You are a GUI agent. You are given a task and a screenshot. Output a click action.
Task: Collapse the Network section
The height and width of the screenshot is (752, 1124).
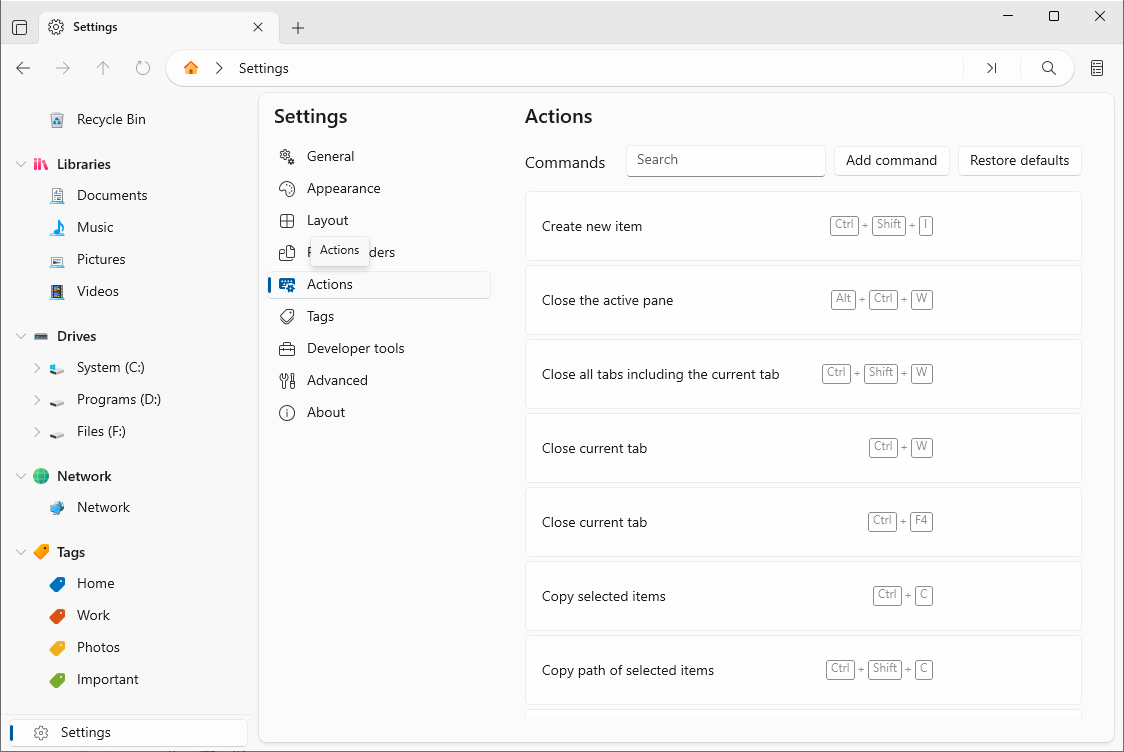coord(21,476)
